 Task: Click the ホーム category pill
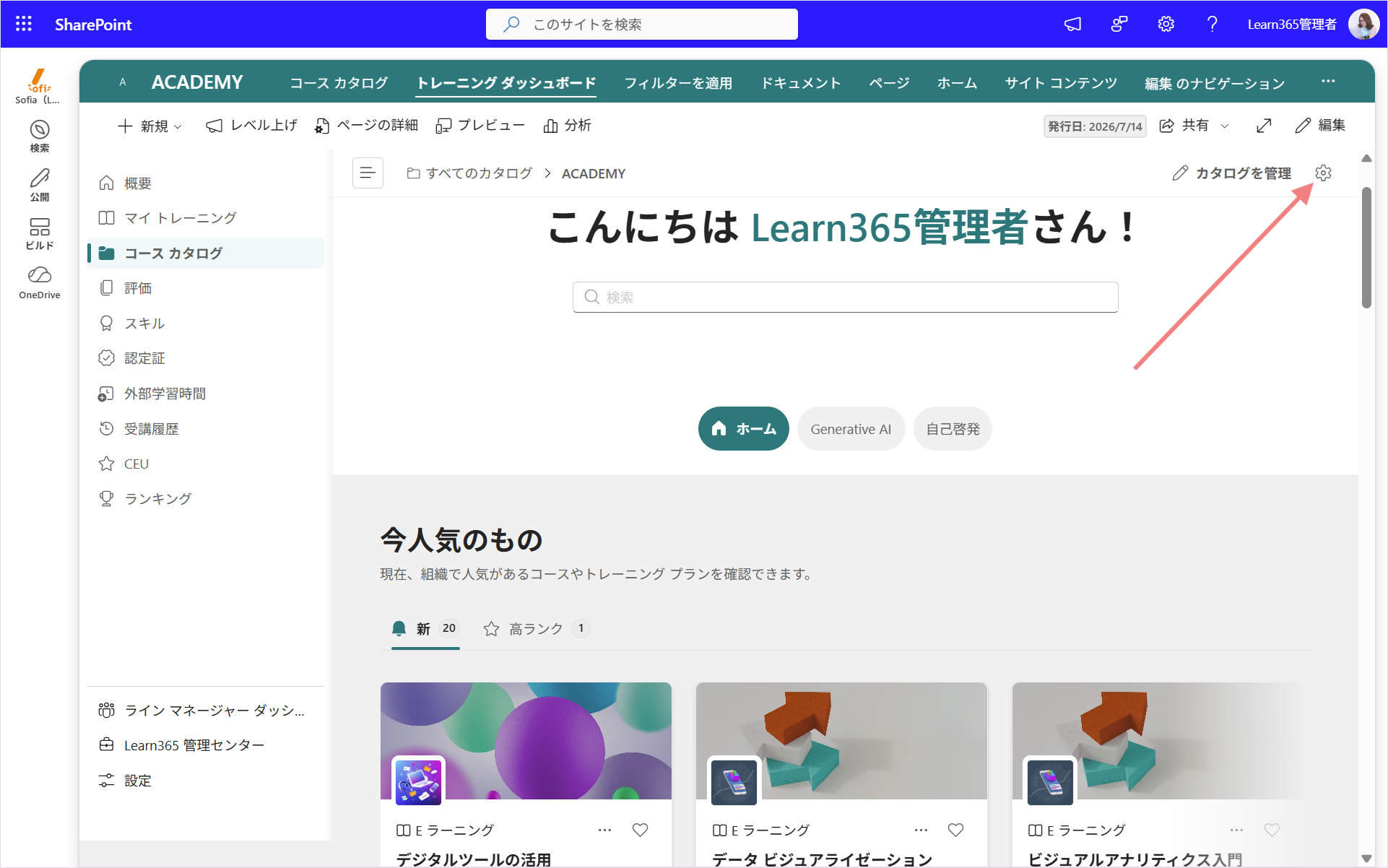743,429
